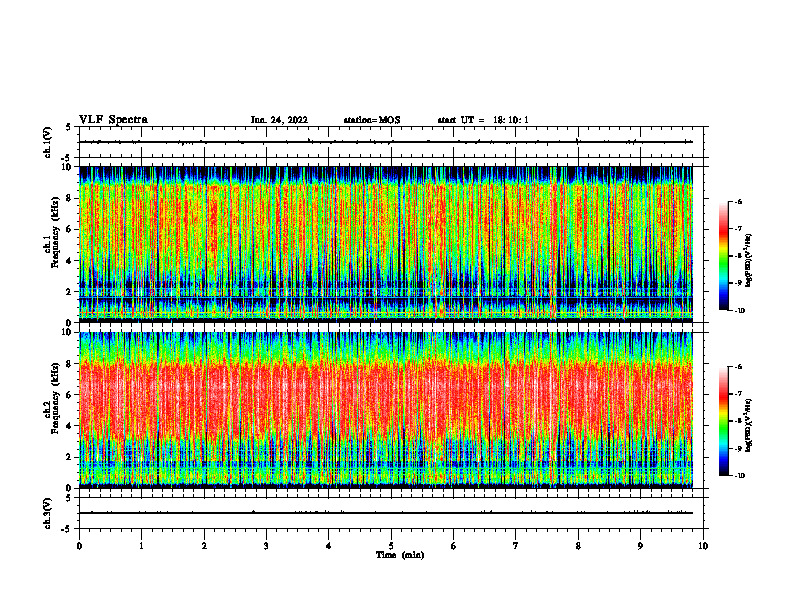Click the "5" tick on ch.1(V) axis
792x612 pixels.
point(69,127)
